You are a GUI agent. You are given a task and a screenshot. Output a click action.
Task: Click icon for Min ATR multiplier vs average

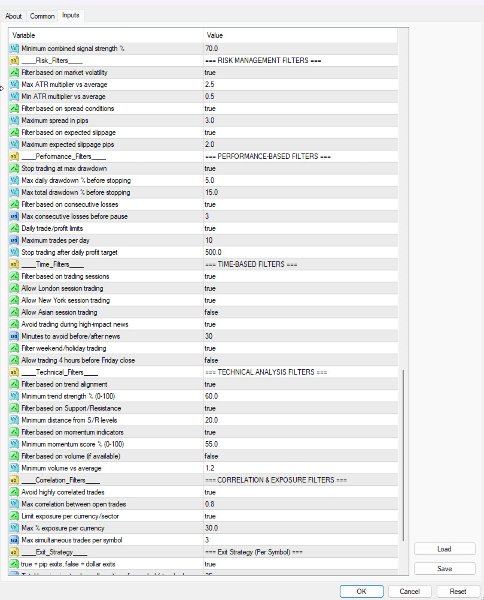14,96
